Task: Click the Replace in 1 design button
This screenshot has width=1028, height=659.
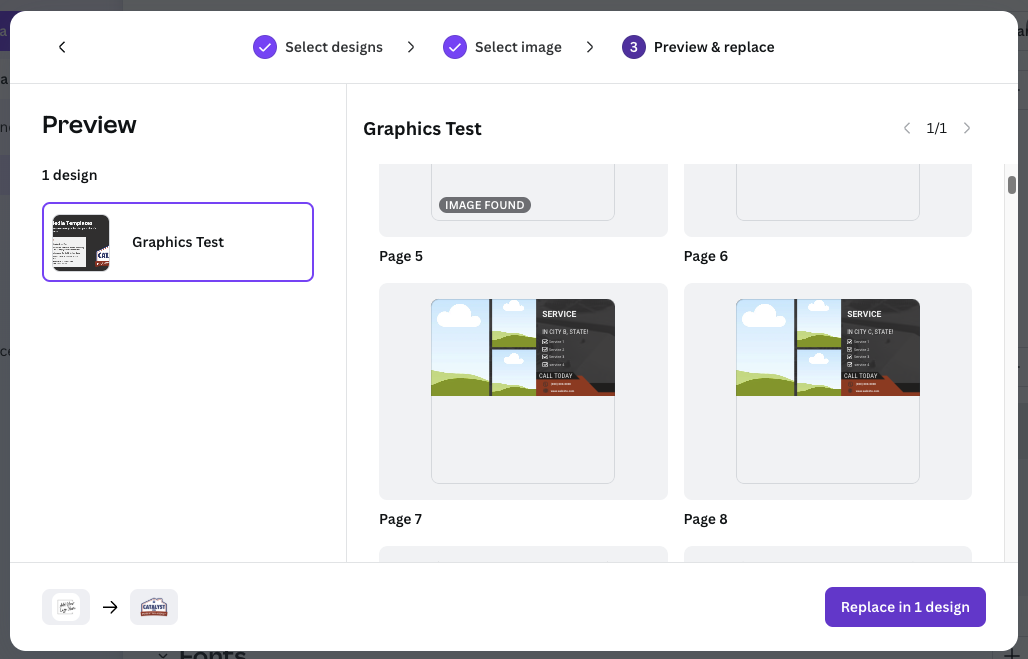Action: click(905, 607)
